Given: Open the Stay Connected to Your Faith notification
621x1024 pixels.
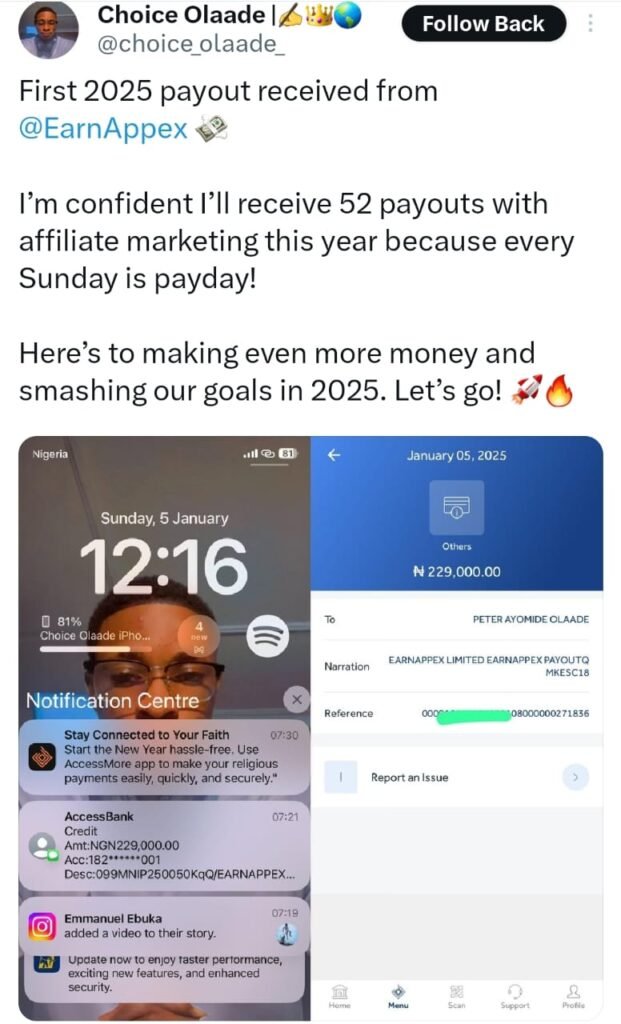Looking at the screenshot, I should tap(165, 757).
